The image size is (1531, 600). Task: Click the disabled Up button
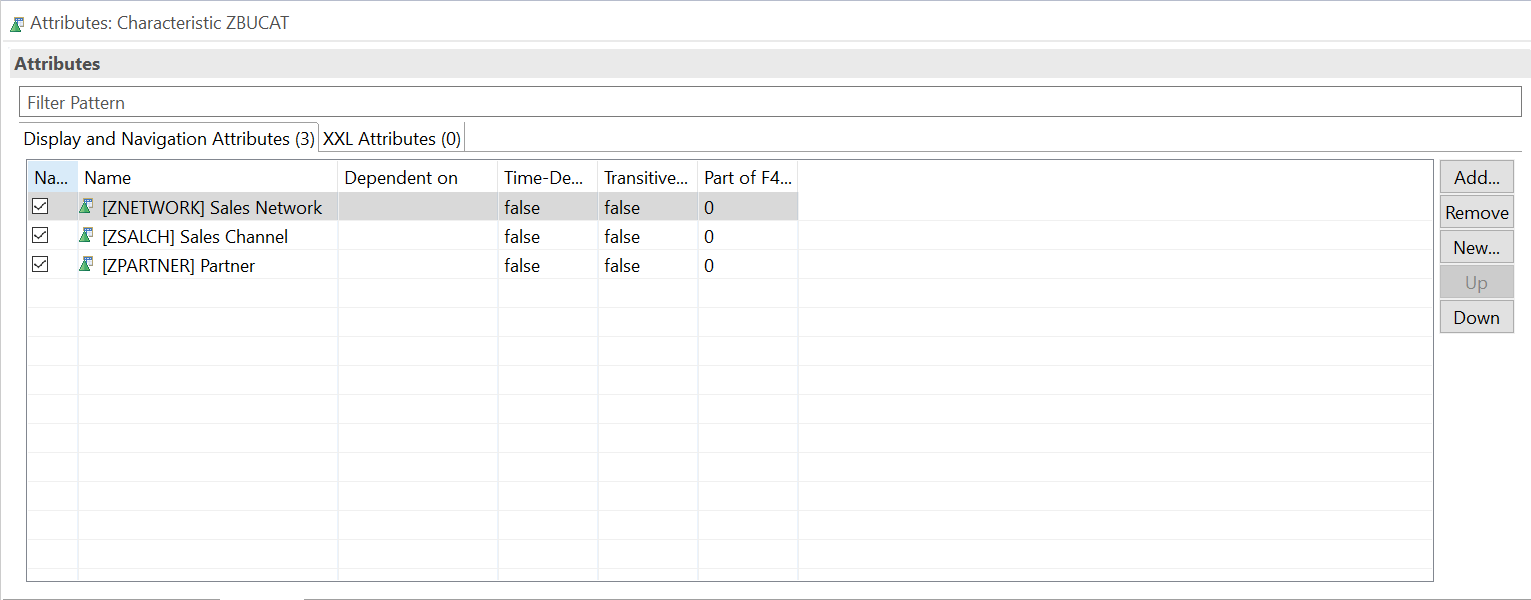tap(1476, 281)
